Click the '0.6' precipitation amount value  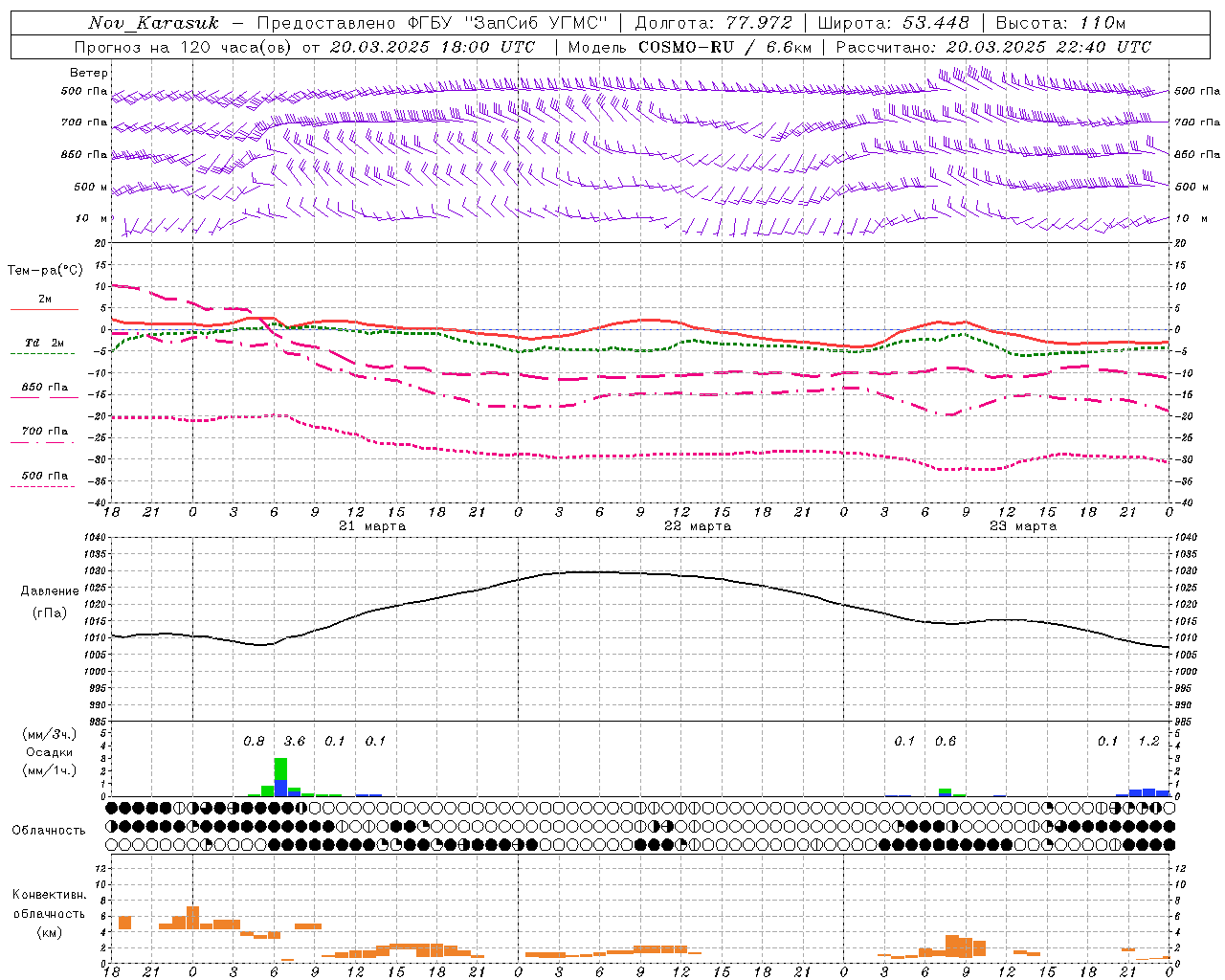(946, 742)
